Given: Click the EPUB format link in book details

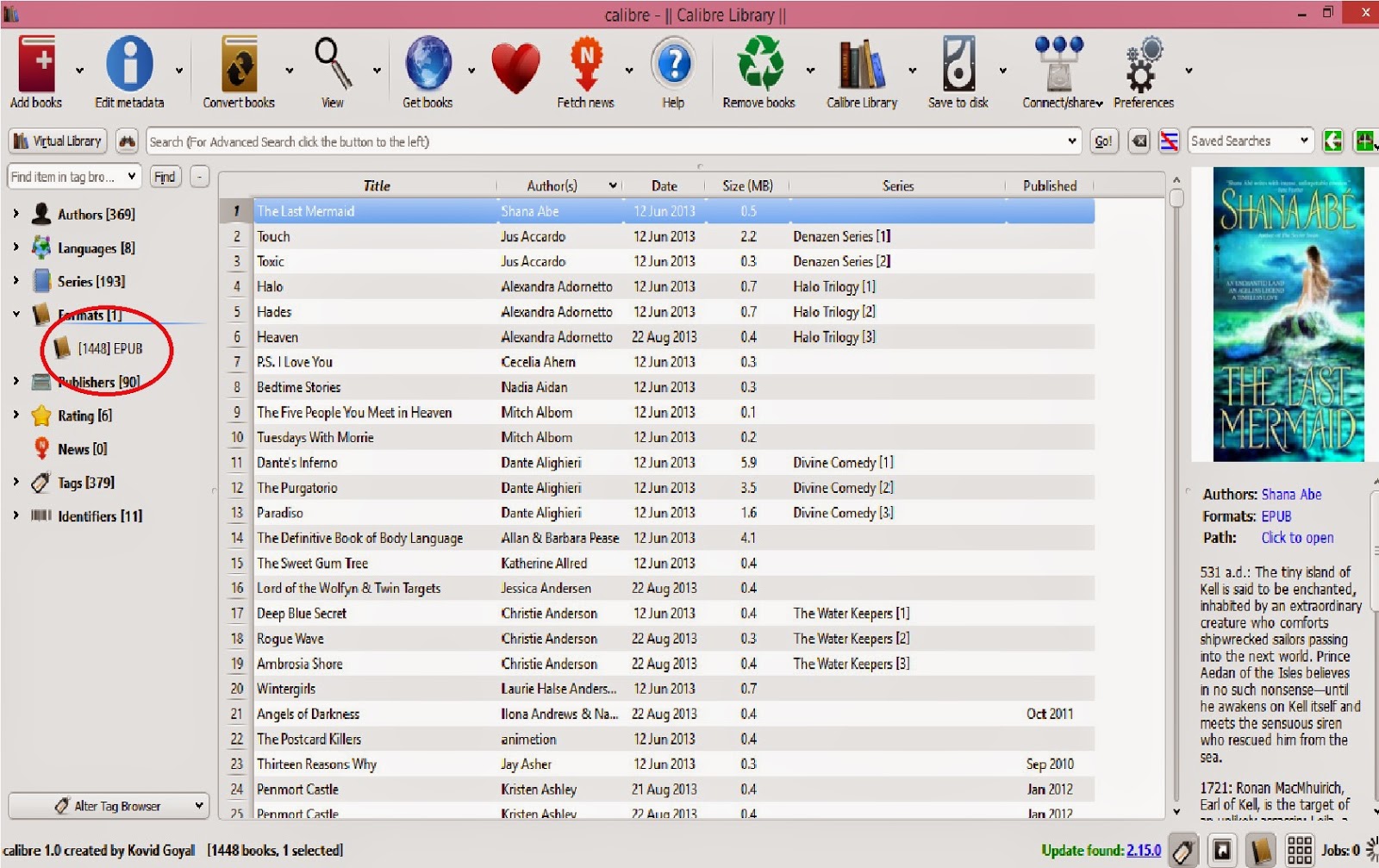Looking at the screenshot, I should click(1276, 516).
